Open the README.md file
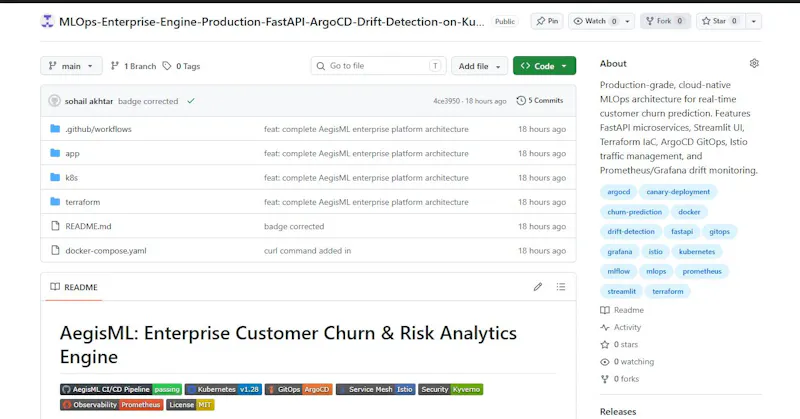Viewport: 800px width, 419px height. pos(88,226)
